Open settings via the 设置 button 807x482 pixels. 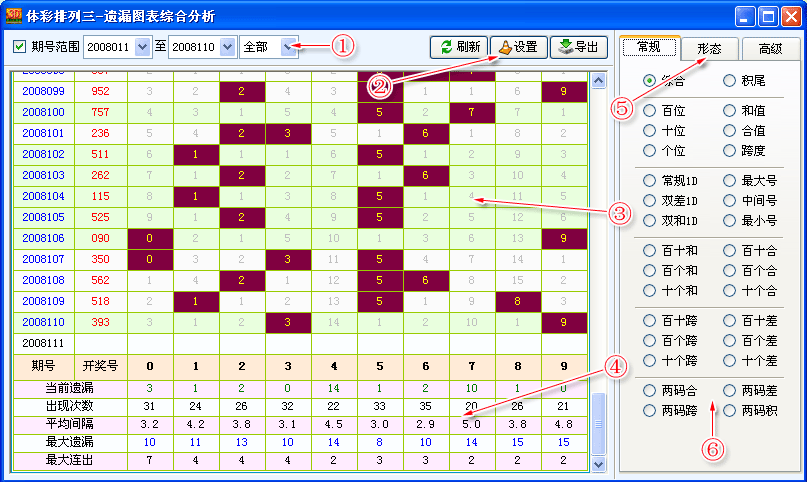(x=518, y=47)
